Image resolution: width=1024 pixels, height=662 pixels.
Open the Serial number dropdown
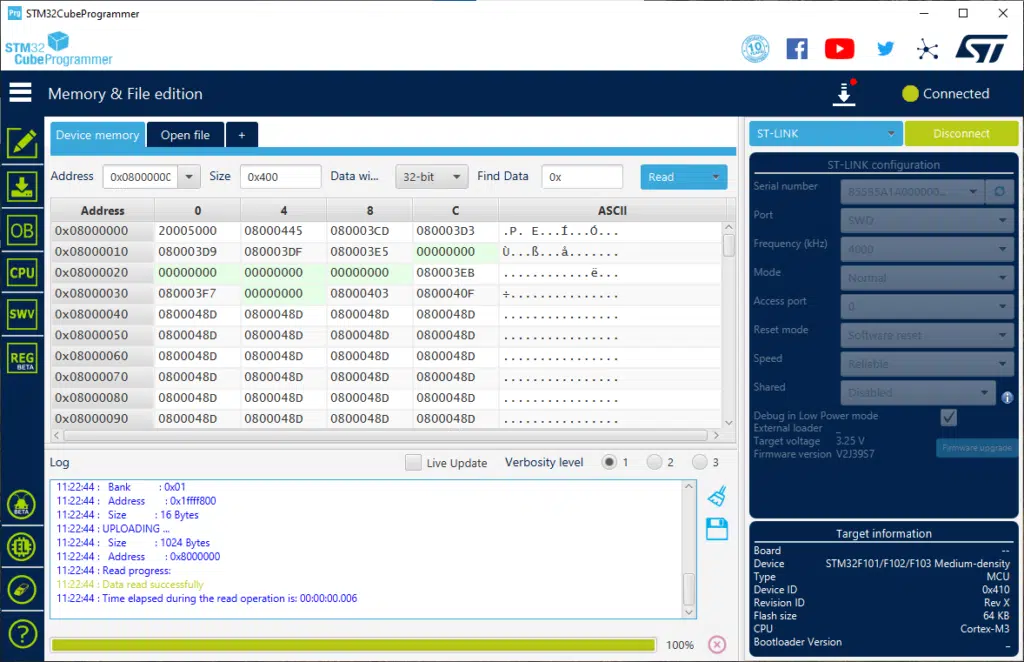[x=912, y=192]
